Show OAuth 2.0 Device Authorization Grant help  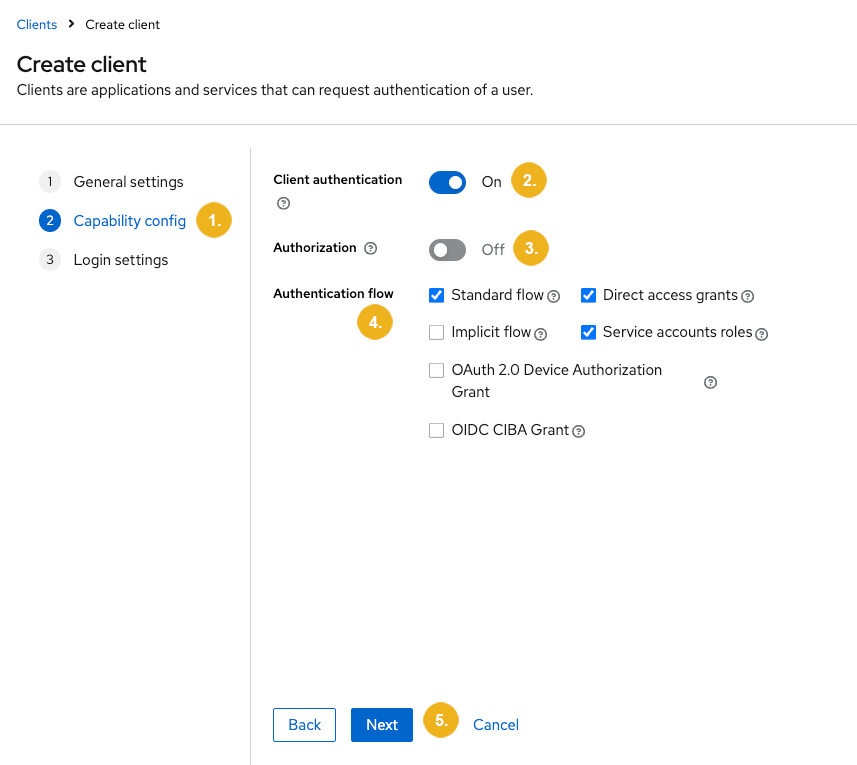[x=711, y=382]
